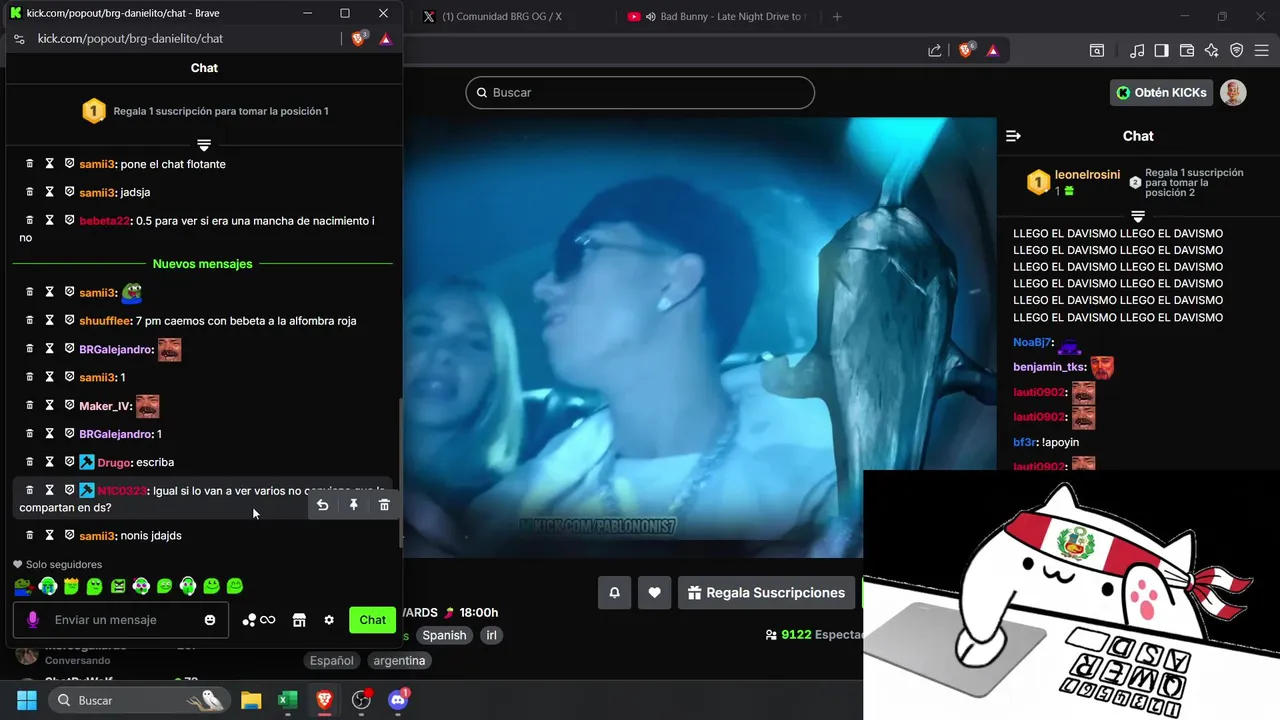
Task: Click BRGalejandro username with emote message
Action: click(116, 349)
